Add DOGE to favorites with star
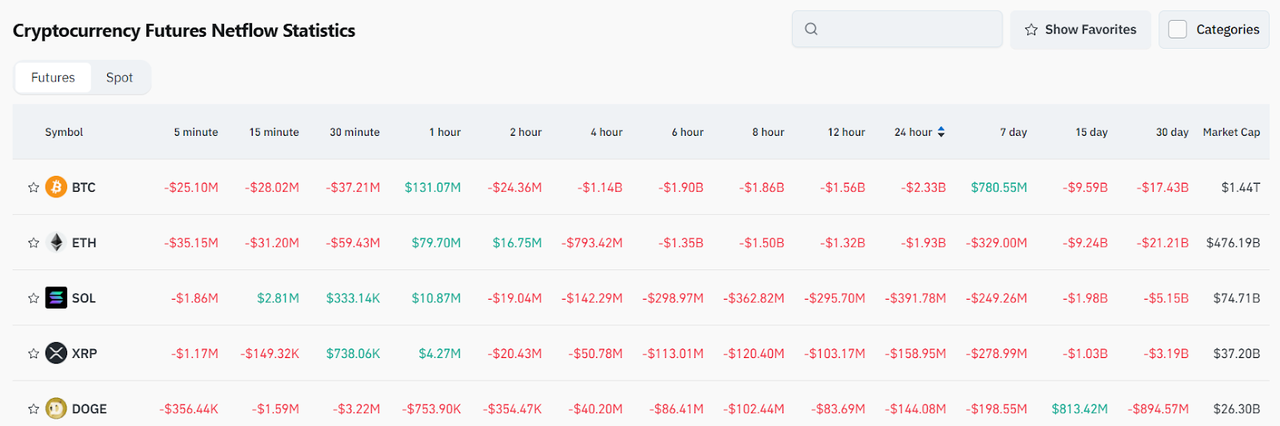1280x426 pixels. click(33, 409)
